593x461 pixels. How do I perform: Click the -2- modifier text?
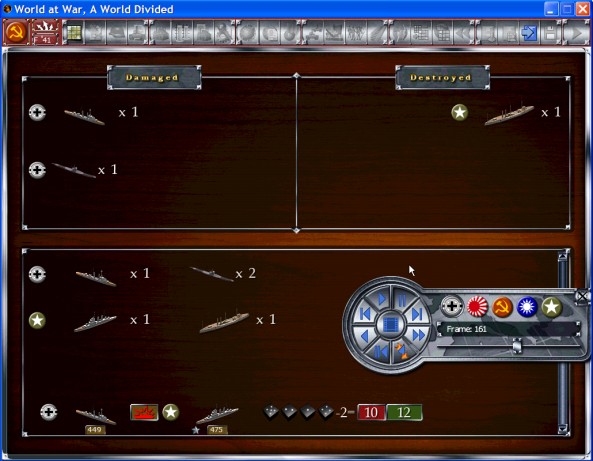pyautogui.click(x=344, y=412)
